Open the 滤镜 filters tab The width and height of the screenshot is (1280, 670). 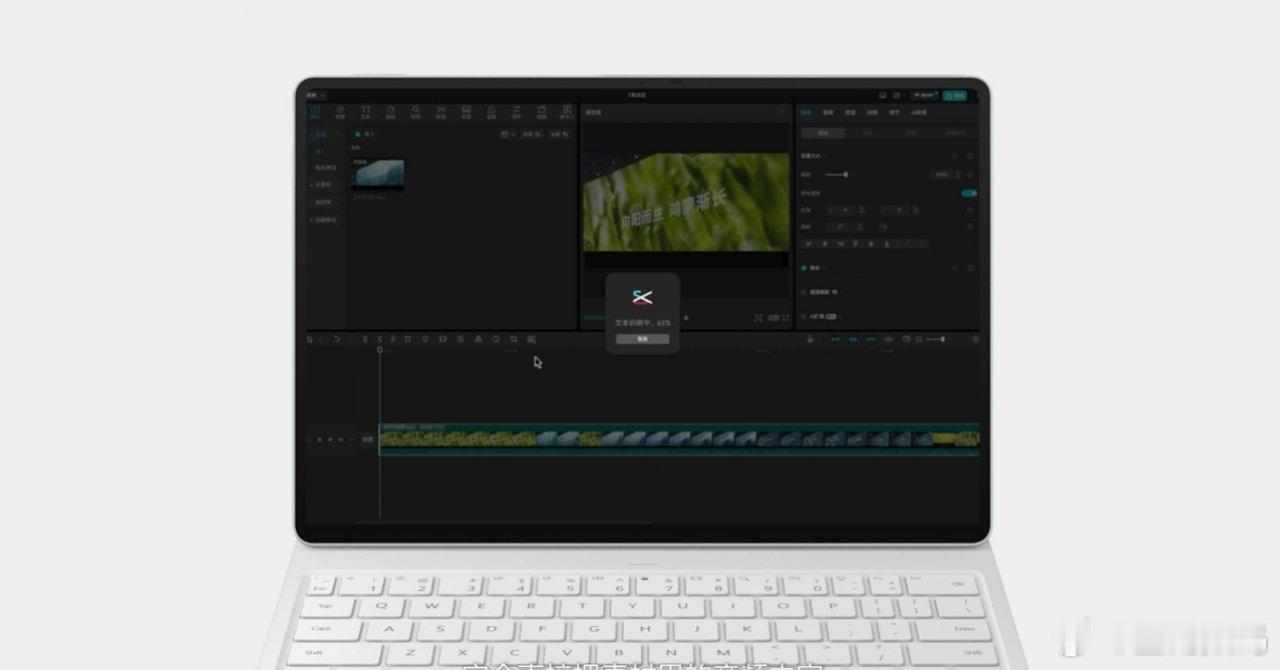[x=491, y=112]
